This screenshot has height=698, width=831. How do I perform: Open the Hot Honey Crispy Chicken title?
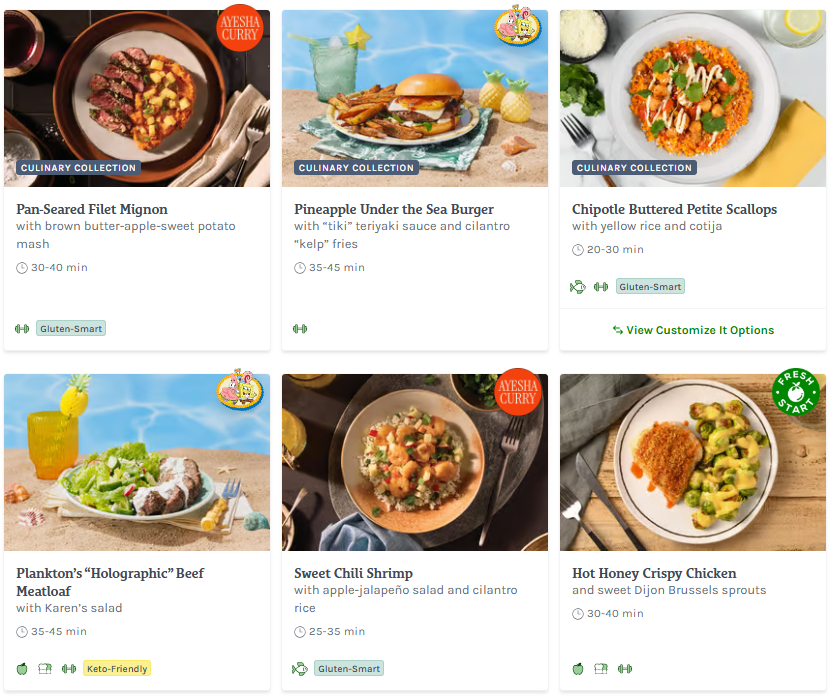(x=654, y=573)
